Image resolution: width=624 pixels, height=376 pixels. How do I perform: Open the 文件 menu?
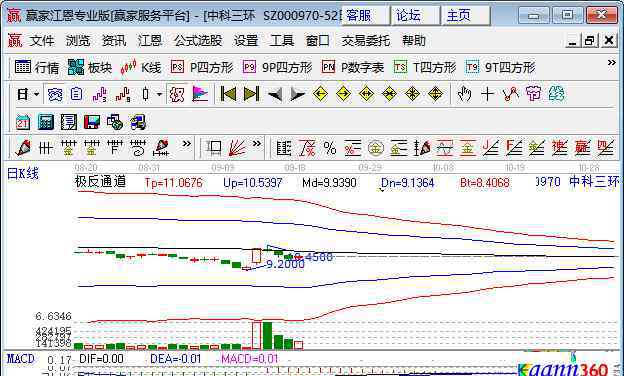(42, 41)
